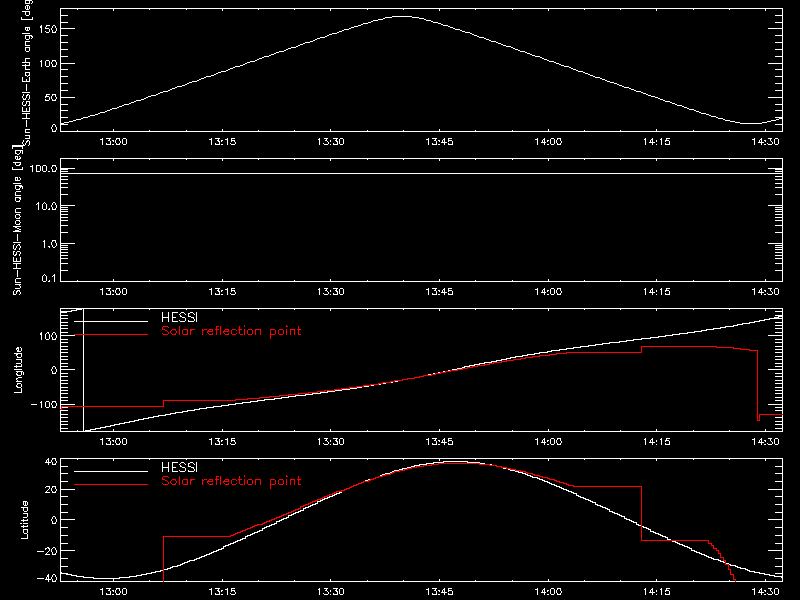Click the 10.0 tick on Moon angle axis

coord(46,207)
